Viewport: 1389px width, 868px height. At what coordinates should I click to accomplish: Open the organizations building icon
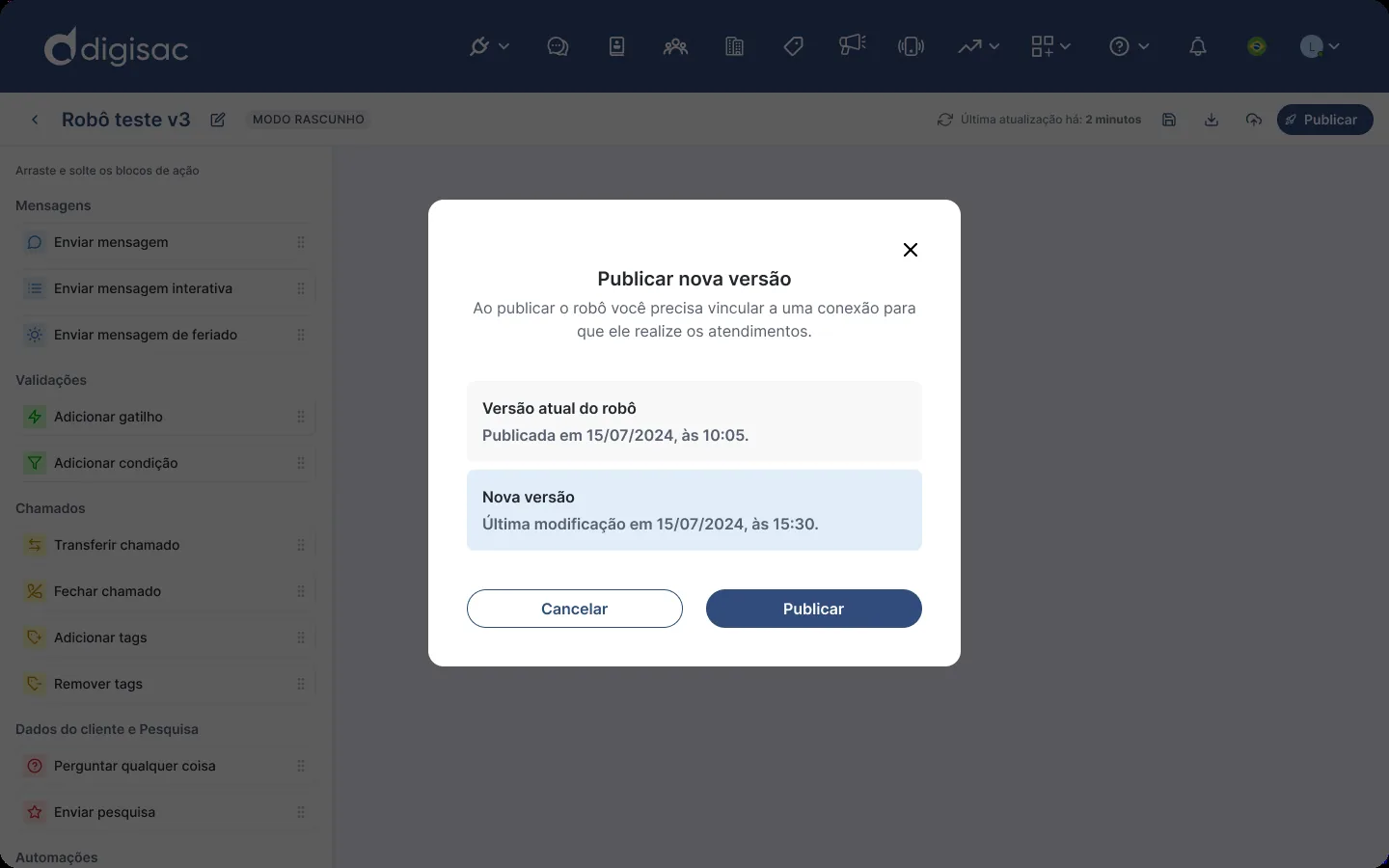734,46
